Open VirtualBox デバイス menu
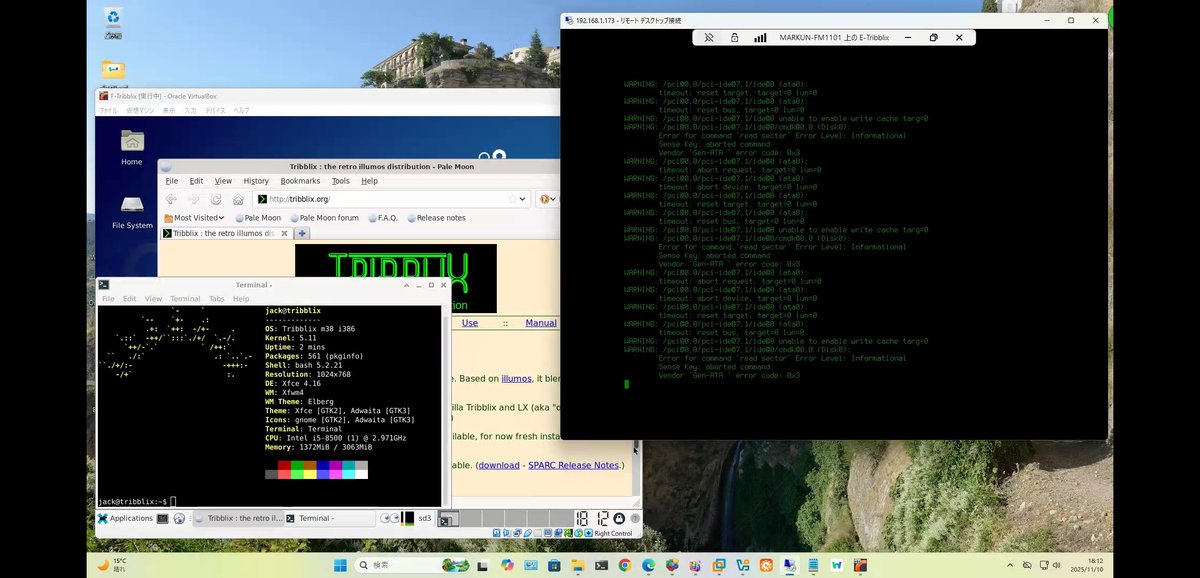Screen dimensions: 1200x578 point(215,110)
